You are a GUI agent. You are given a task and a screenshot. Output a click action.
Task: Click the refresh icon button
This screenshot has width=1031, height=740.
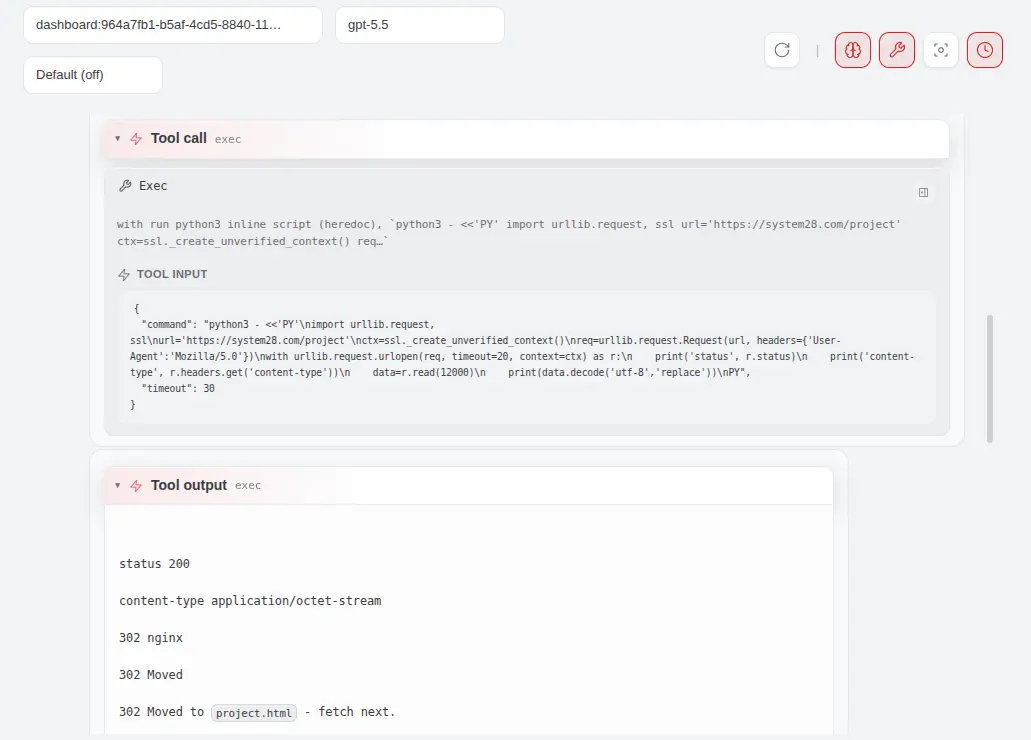(782, 50)
